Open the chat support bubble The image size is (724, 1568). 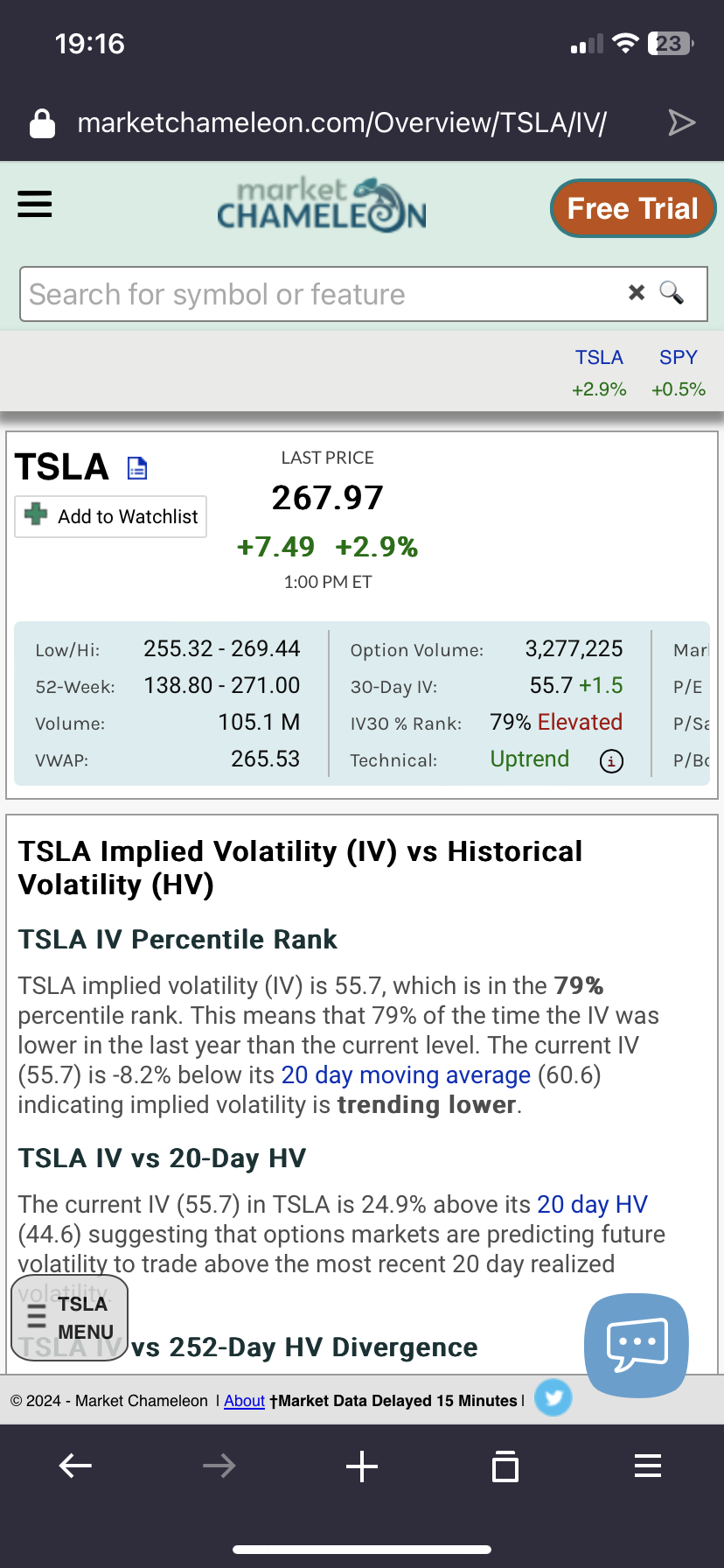tap(637, 1344)
